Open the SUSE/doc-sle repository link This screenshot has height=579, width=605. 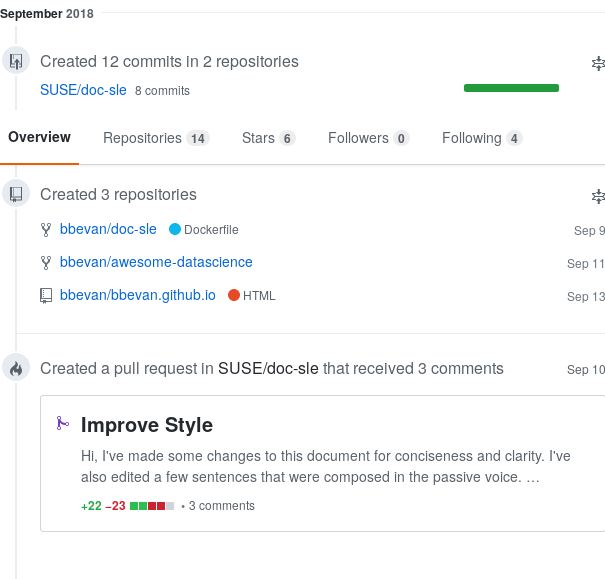[83, 90]
